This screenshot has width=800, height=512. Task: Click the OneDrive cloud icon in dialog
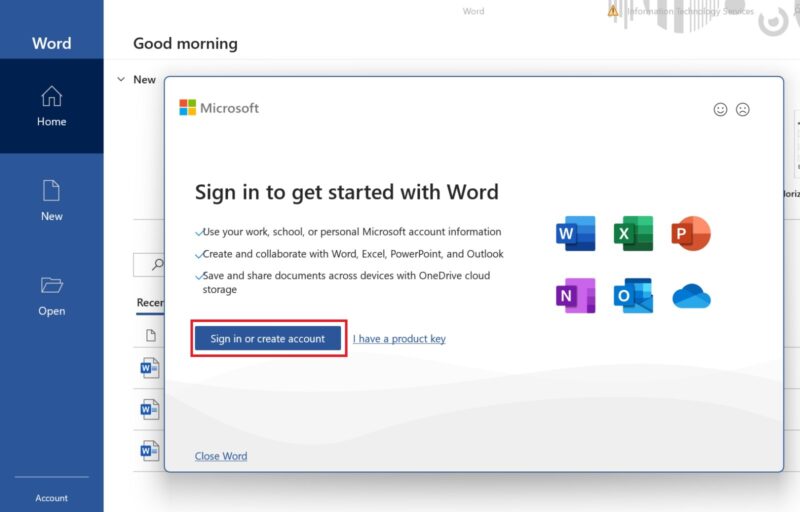point(691,296)
